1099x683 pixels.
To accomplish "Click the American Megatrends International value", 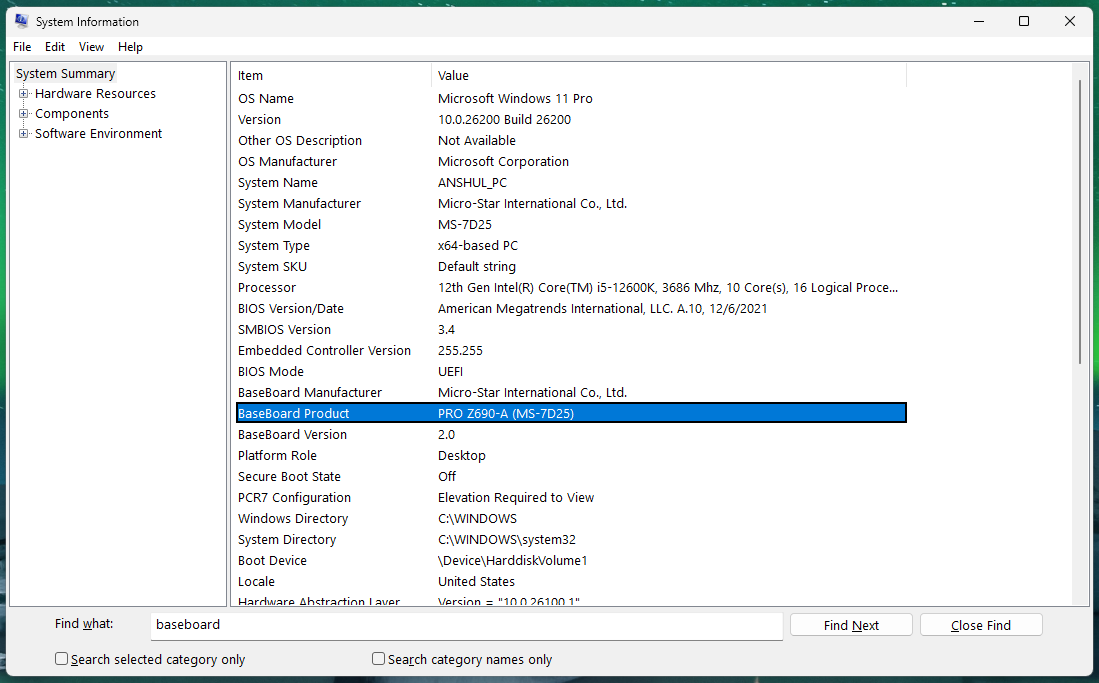I will click(x=602, y=309).
